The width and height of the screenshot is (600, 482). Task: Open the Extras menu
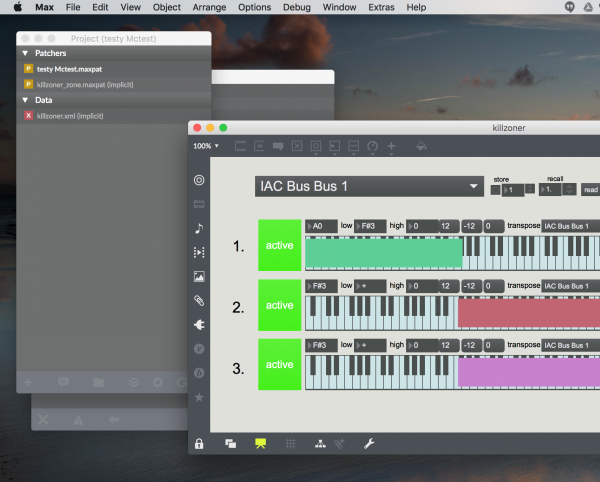coord(381,7)
